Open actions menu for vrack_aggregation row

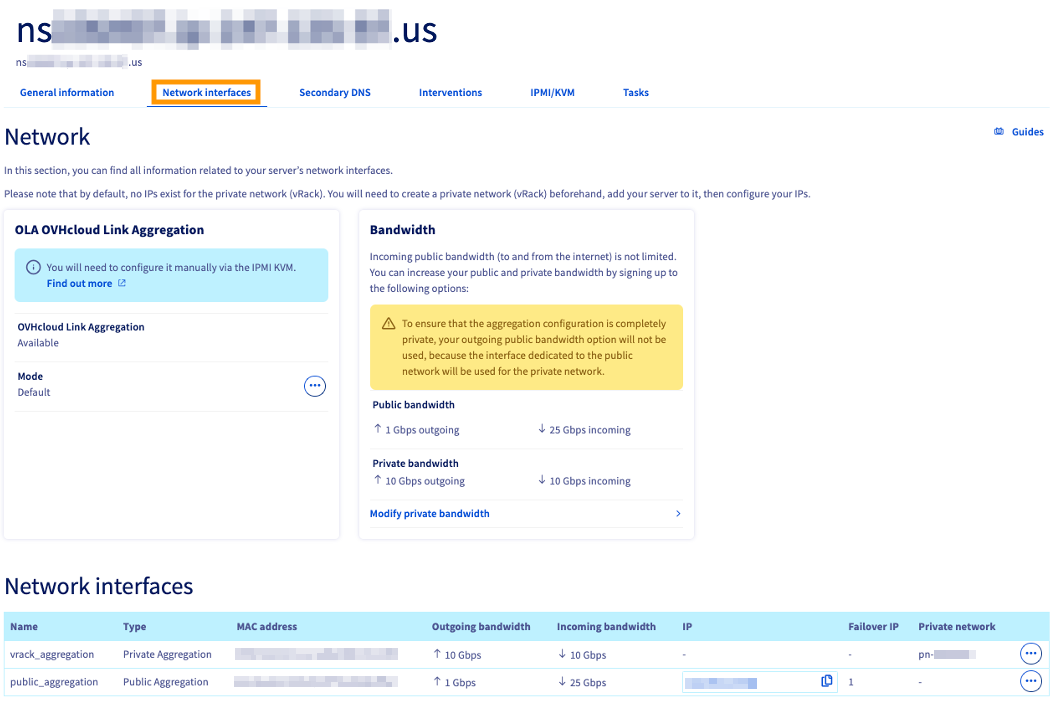pyautogui.click(x=1030, y=653)
